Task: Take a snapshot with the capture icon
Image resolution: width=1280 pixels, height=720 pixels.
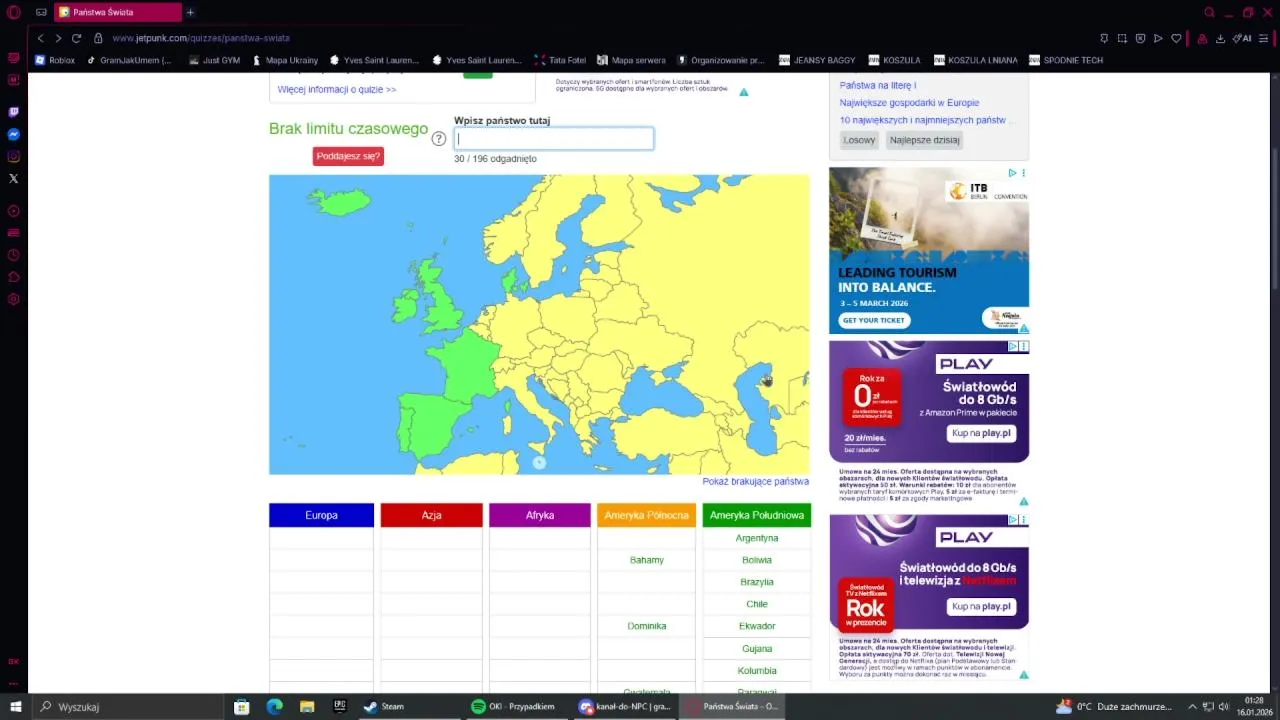Action: tap(1122, 38)
